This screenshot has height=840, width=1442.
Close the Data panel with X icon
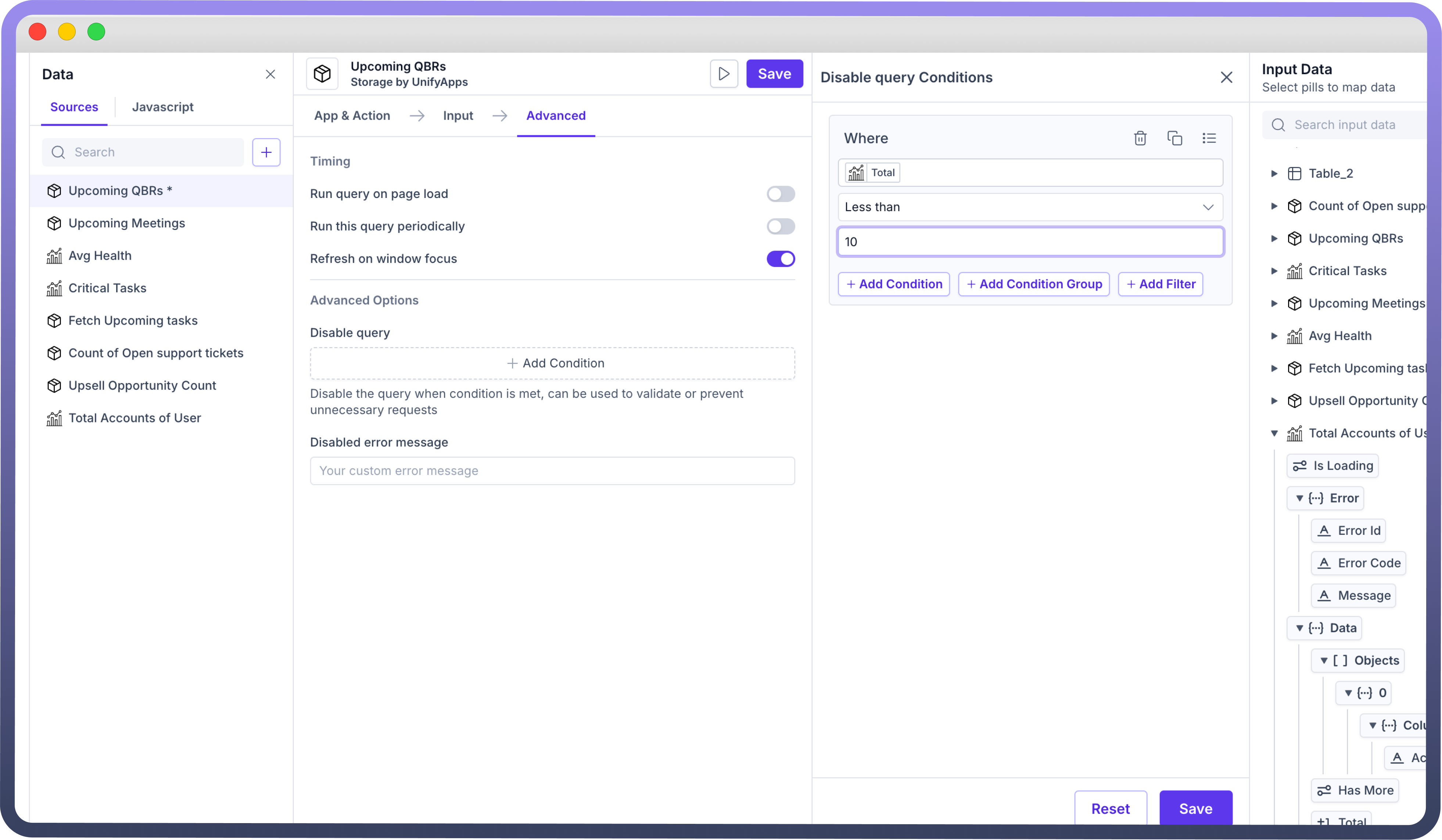click(x=271, y=74)
